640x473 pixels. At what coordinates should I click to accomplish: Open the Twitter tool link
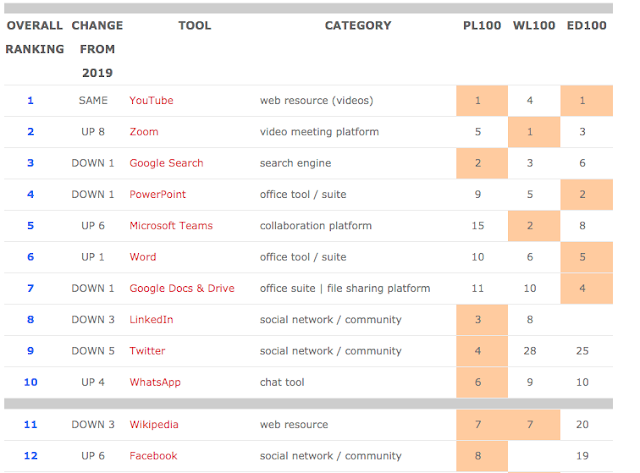point(147,351)
